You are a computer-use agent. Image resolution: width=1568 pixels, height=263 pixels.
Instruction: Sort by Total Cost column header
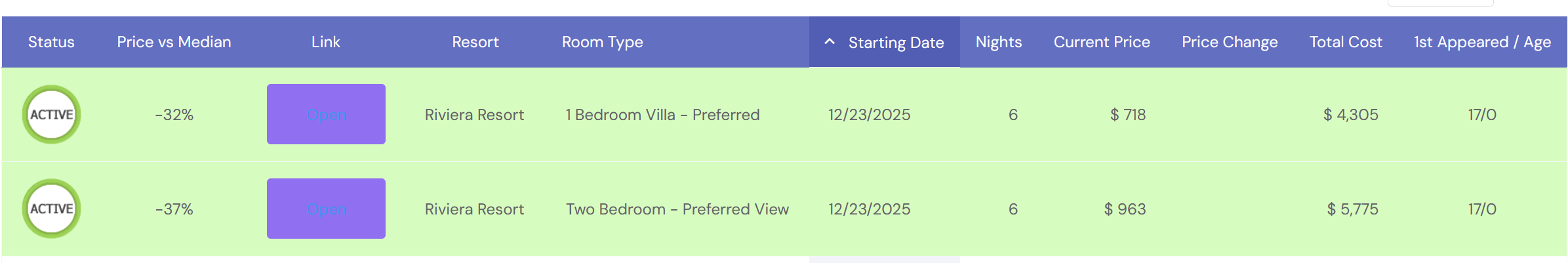click(1346, 42)
